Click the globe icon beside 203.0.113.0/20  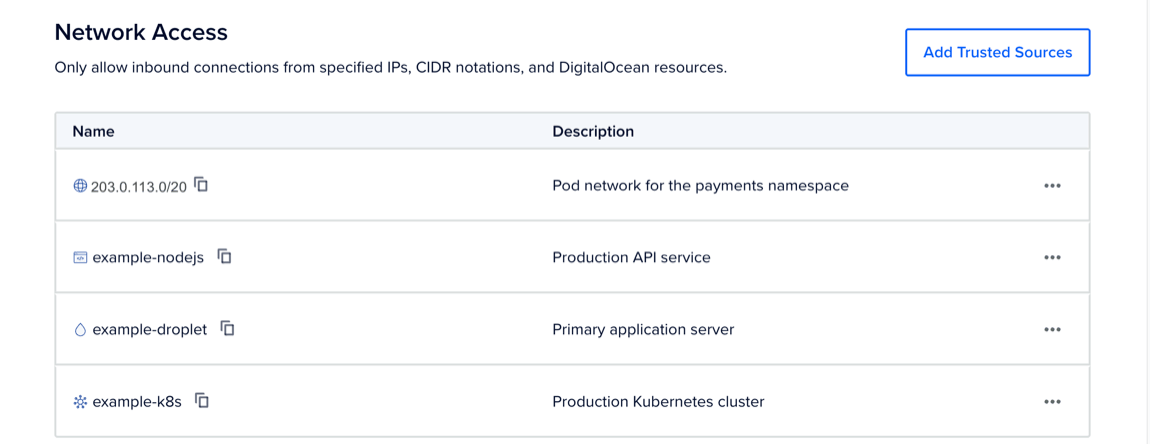pos(80,186)
